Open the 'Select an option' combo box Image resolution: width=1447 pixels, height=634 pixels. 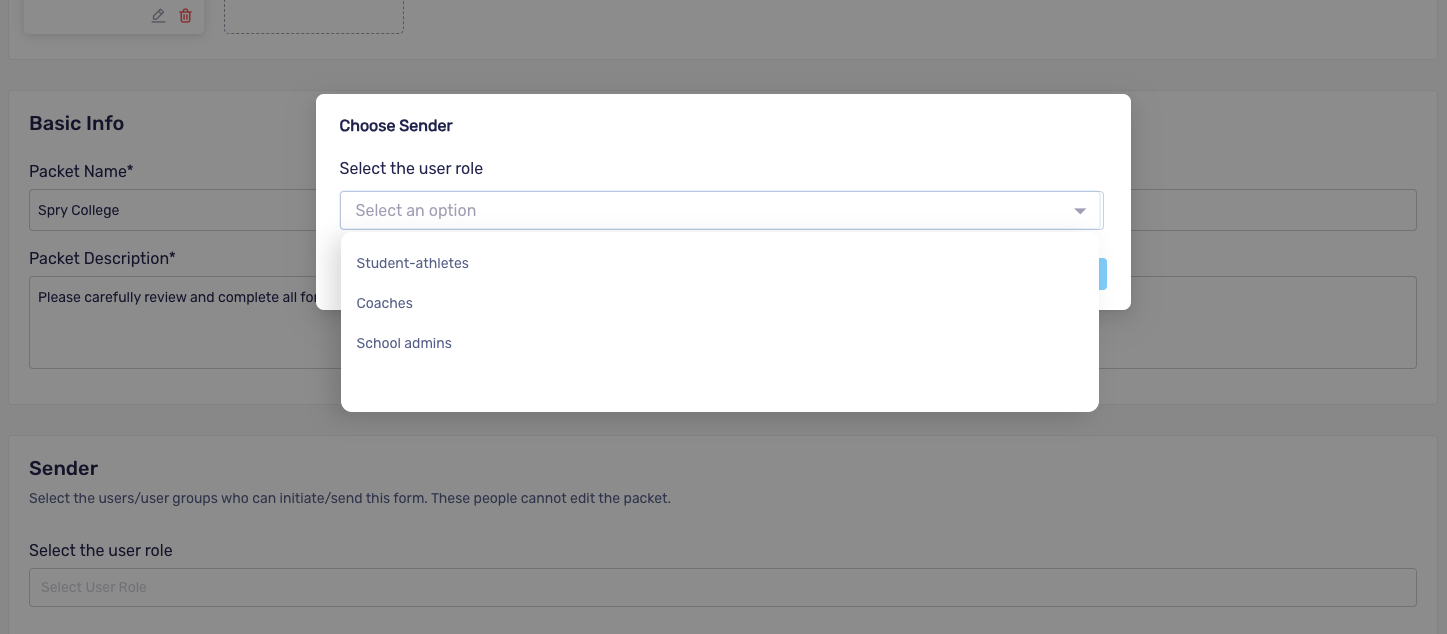point(721,210)
